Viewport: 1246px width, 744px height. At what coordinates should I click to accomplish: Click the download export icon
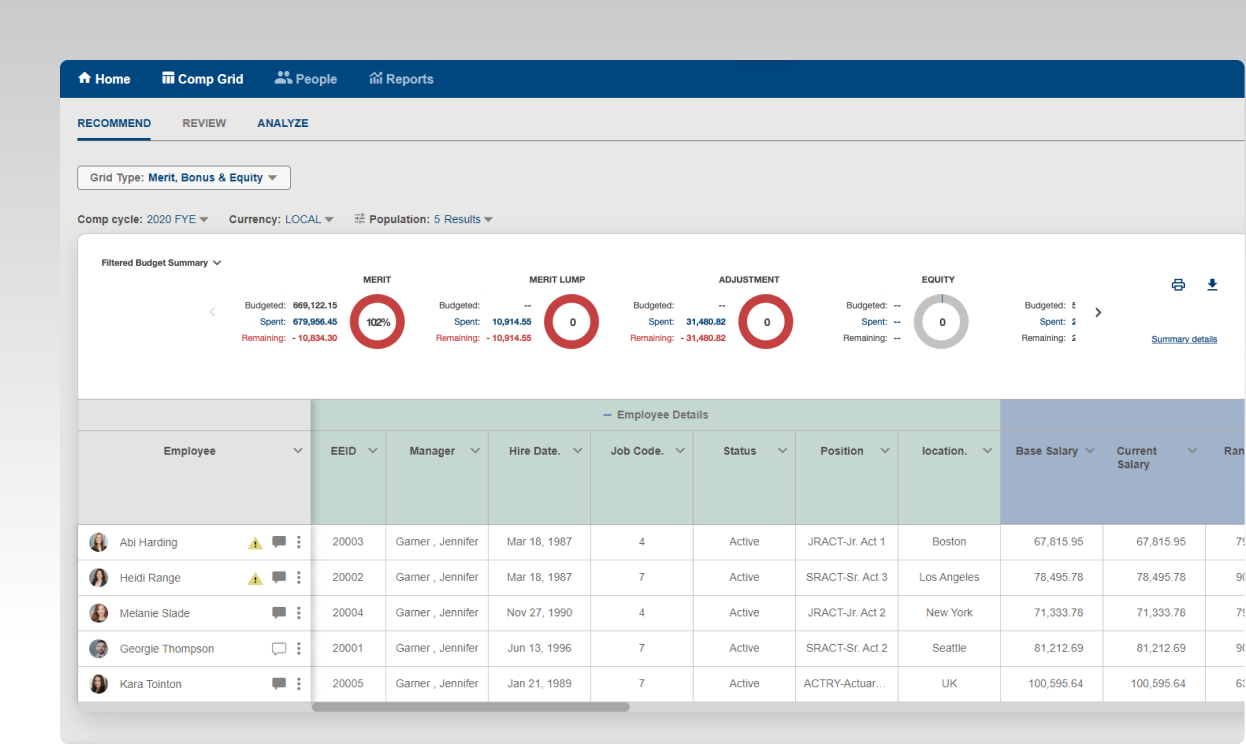click(x=1212, y=285)
